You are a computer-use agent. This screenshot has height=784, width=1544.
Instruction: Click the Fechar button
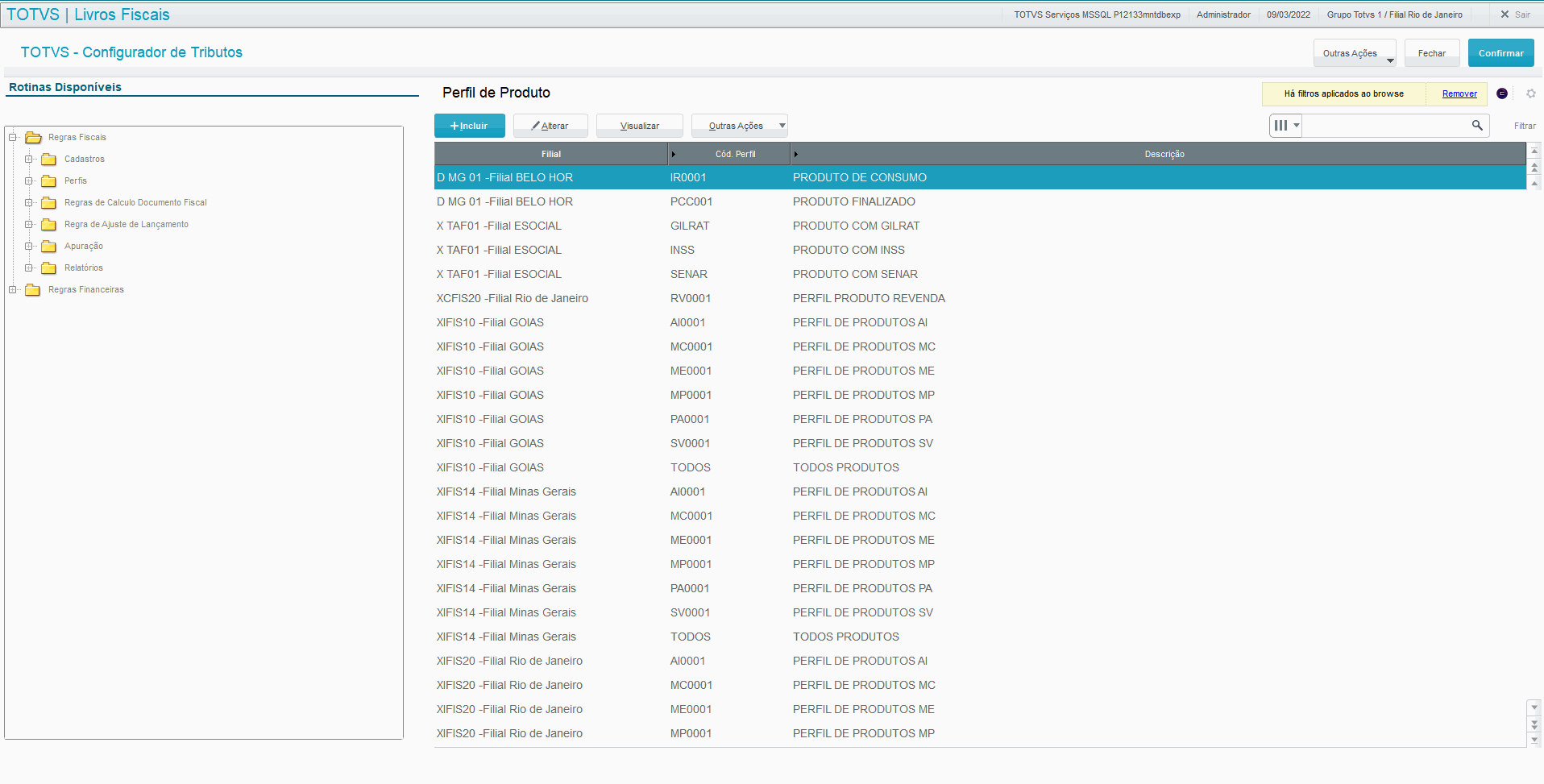[1432, 53]
